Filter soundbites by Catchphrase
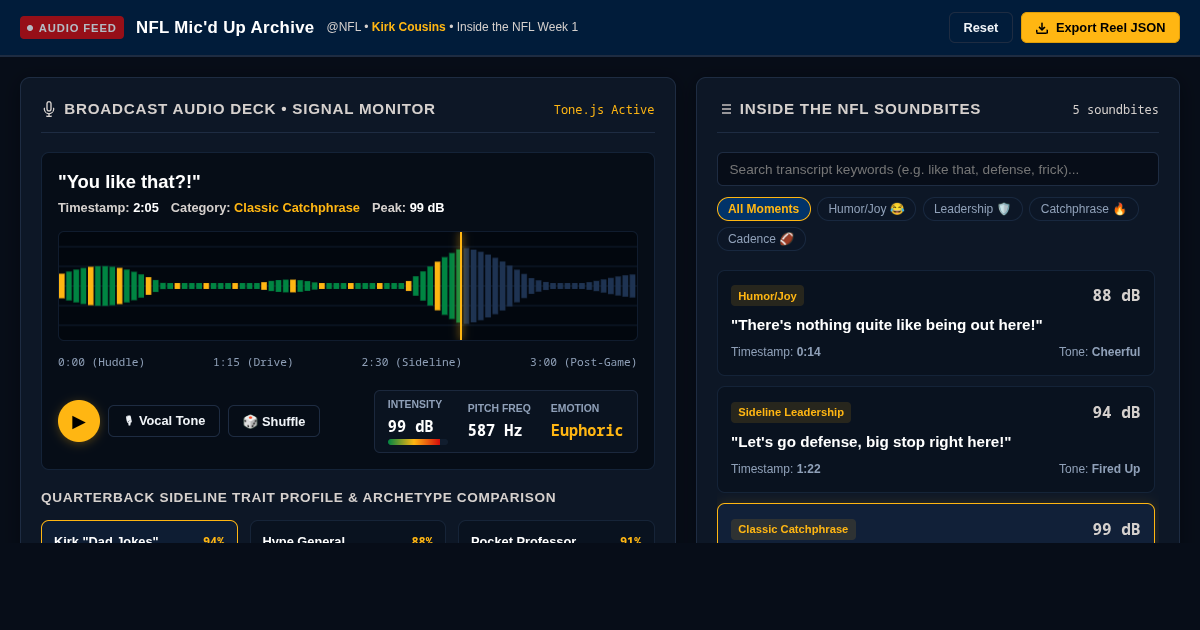The image size is (1200, 630). pyautogui.click(x=1084, y=209)
